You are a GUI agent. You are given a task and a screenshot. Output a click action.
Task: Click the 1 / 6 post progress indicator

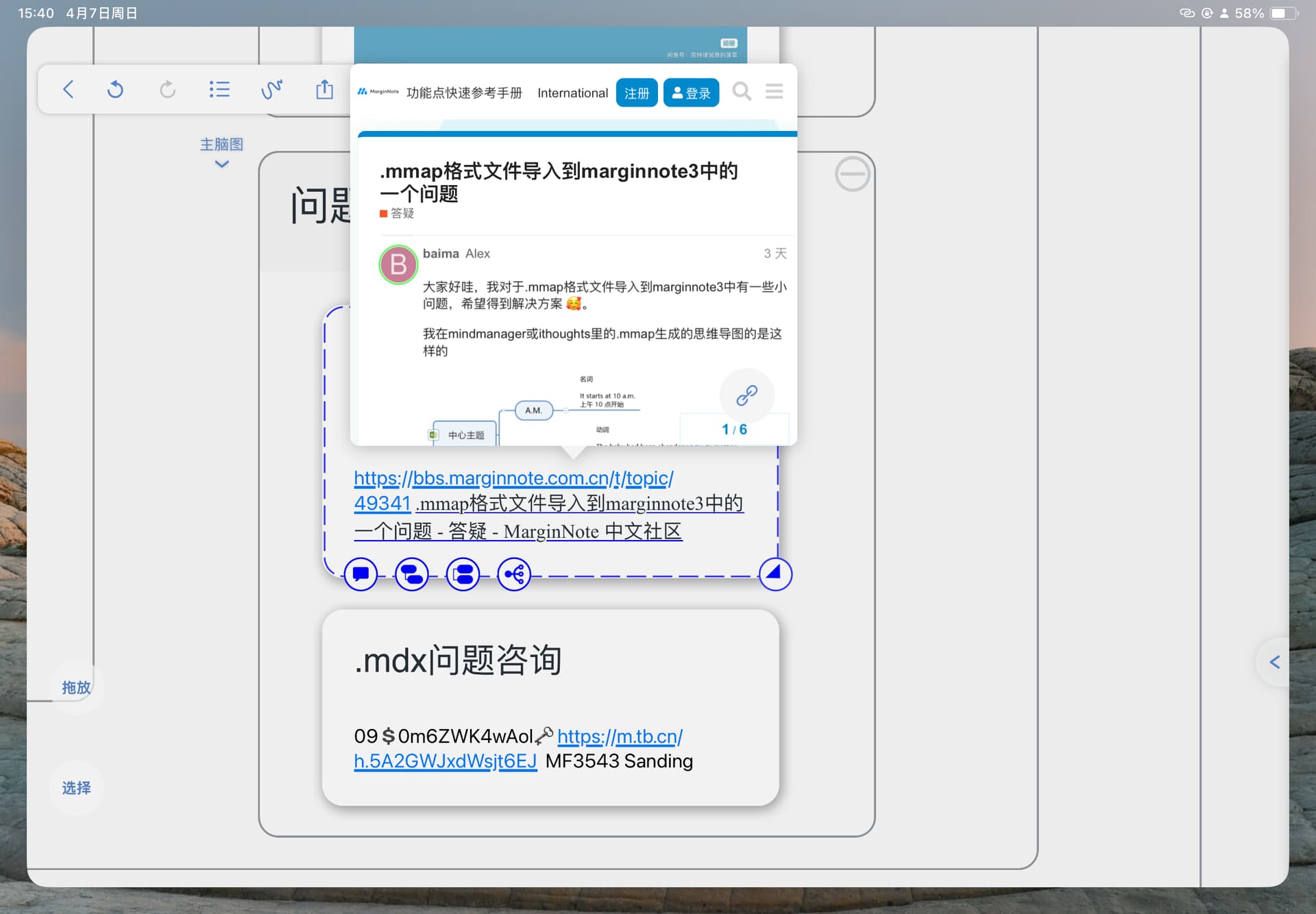tap(734, 429)
